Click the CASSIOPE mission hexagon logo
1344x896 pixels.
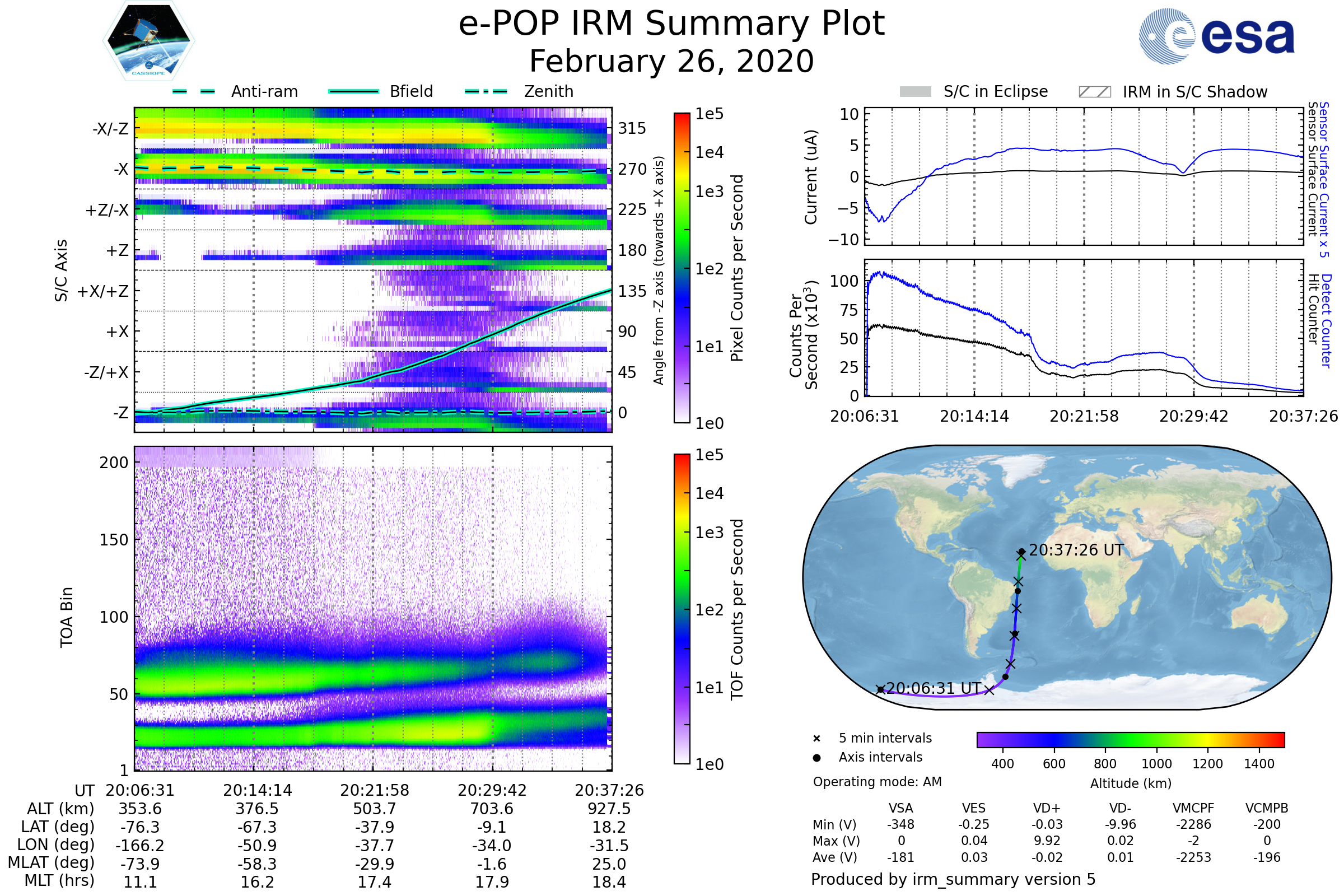point(148,41)
